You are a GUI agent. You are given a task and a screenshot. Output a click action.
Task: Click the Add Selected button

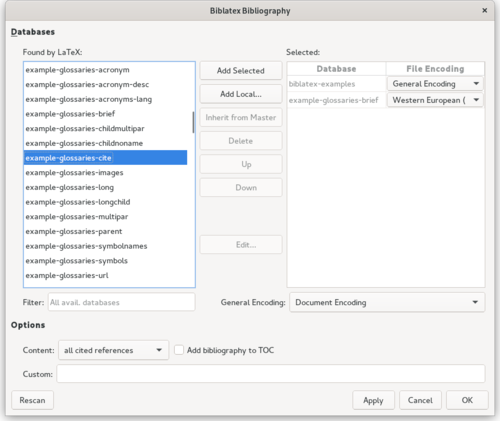[x=241, y=71]
